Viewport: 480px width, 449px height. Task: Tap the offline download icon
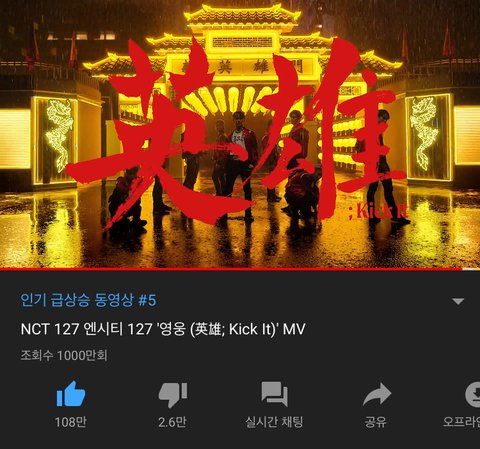tap(473, 394)
